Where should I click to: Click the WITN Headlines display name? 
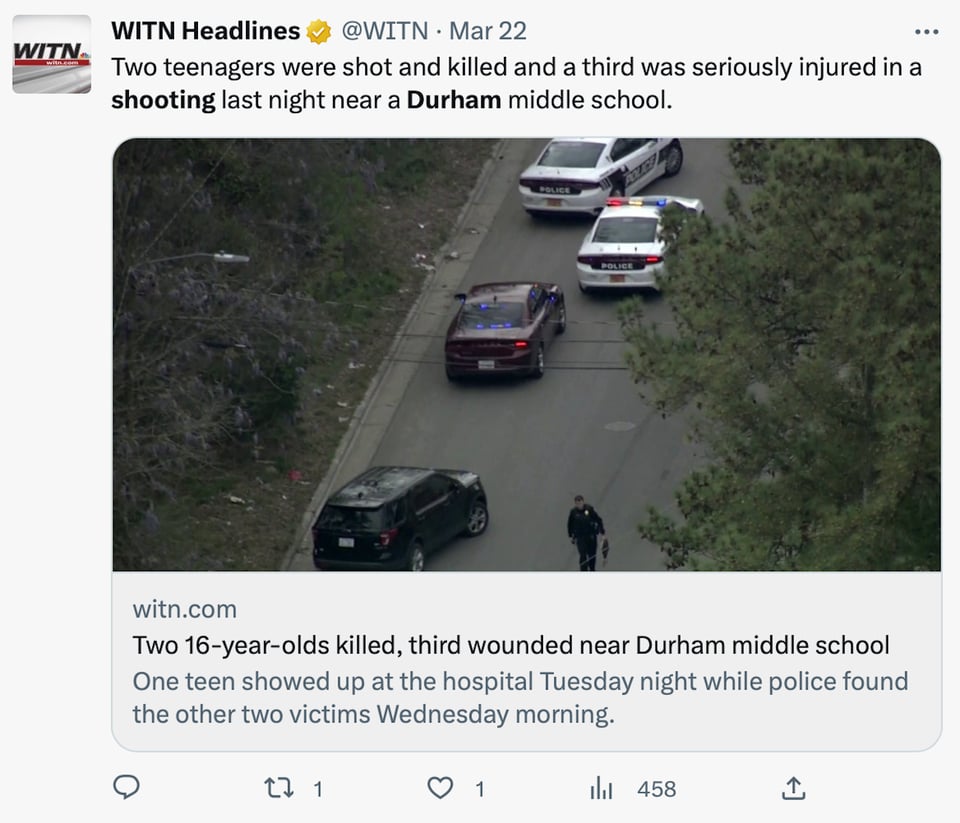[x=206, y=31]
